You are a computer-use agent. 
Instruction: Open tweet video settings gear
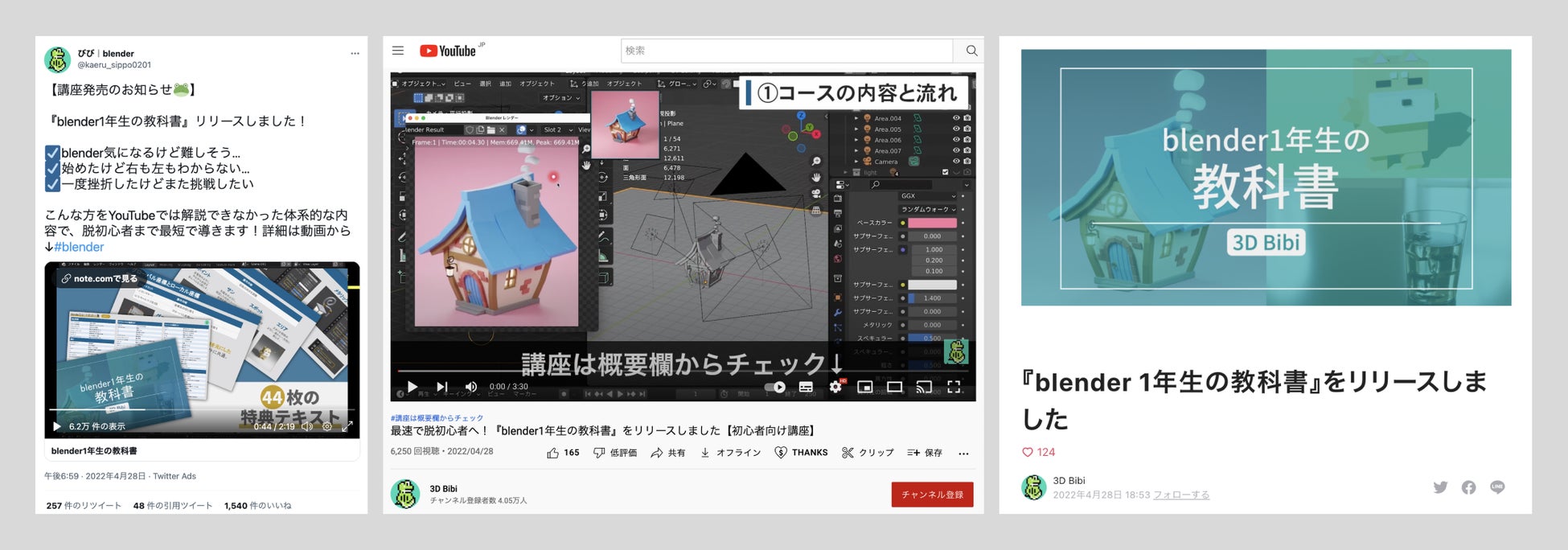point(327,426)
